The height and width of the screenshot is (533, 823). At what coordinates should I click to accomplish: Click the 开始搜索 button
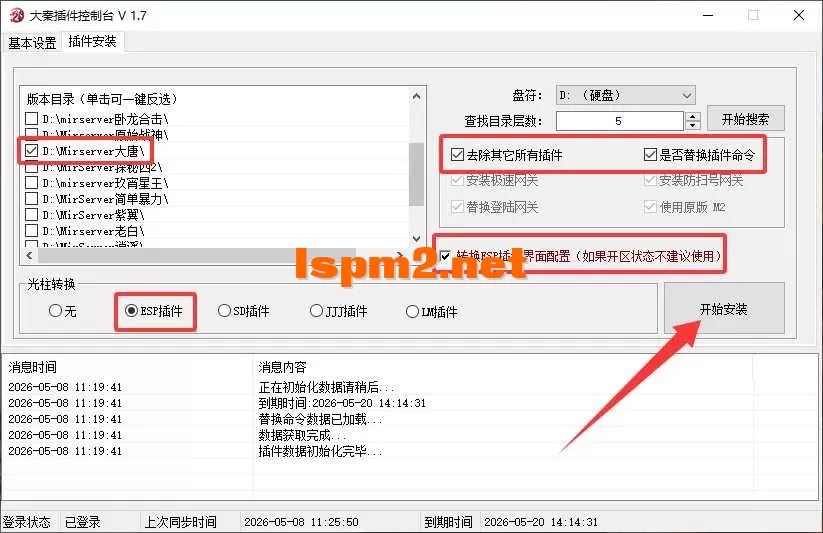pos(745,119)
